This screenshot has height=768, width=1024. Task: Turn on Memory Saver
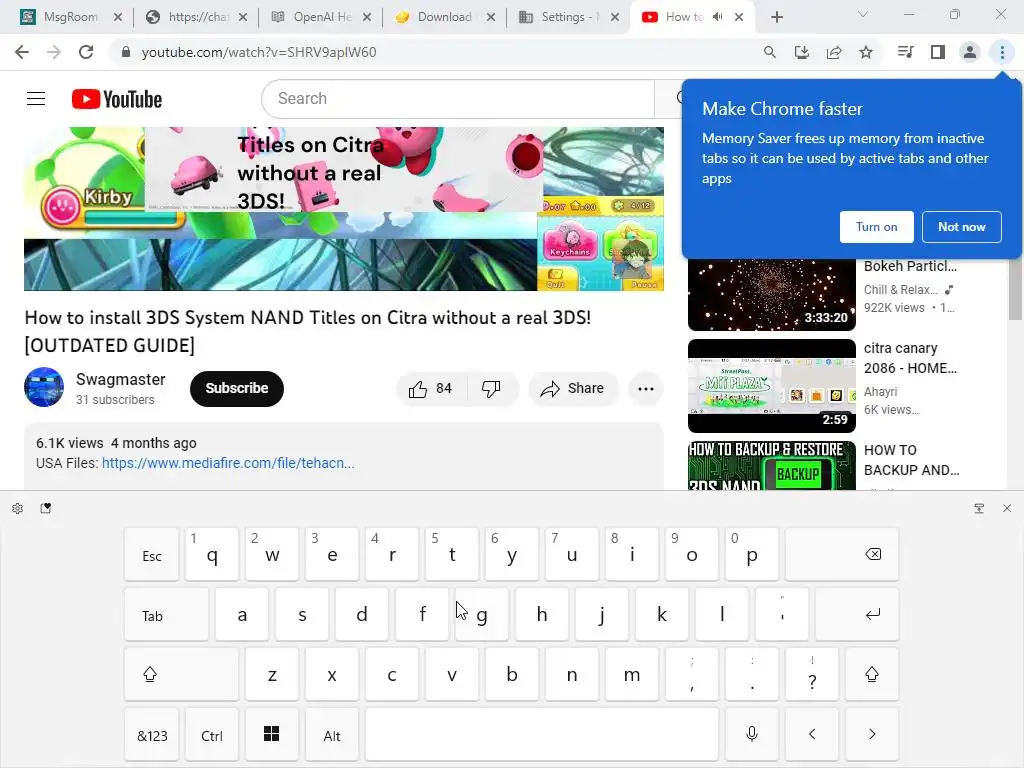(x=876, y=227)
